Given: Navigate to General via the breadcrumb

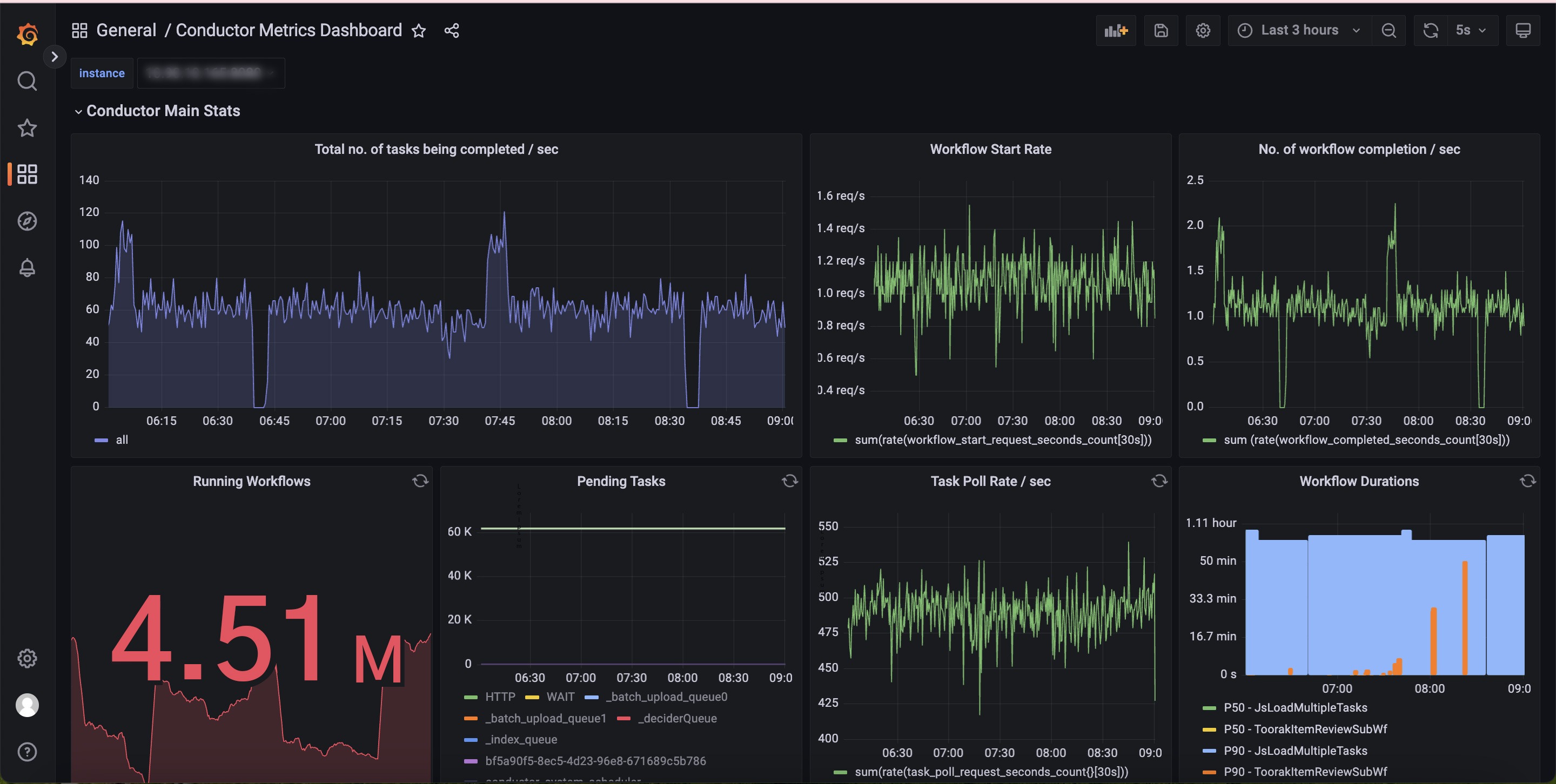Looking at the screenshot, I should [126, 30].
